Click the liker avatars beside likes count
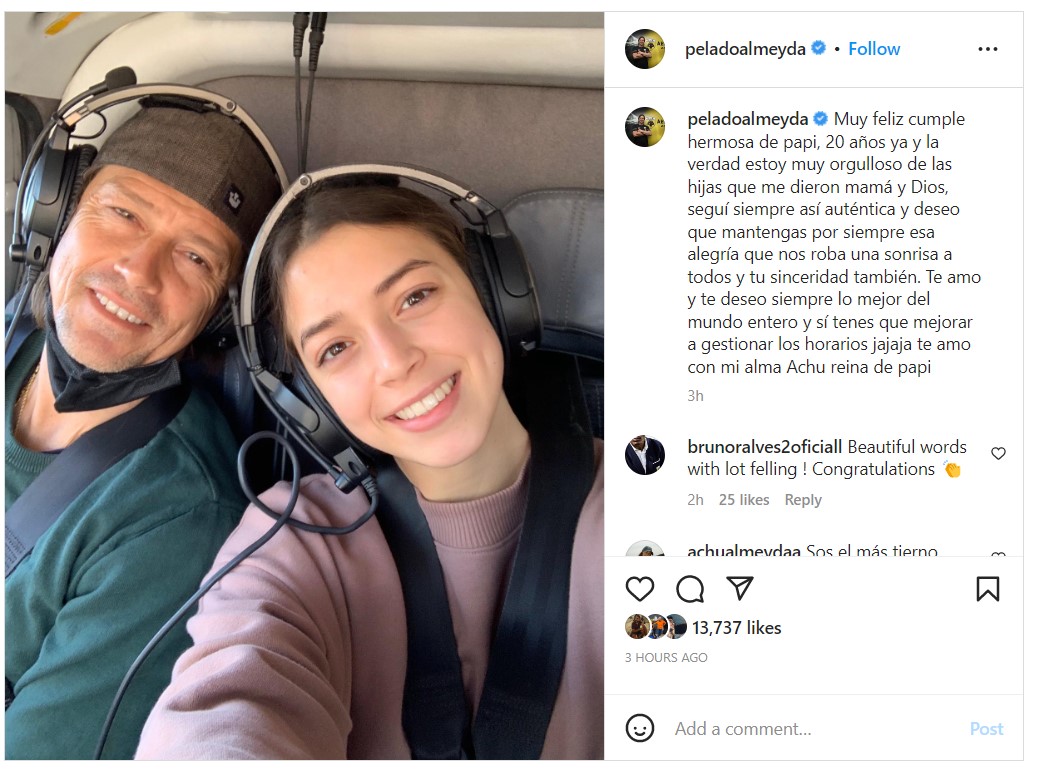 657,627
